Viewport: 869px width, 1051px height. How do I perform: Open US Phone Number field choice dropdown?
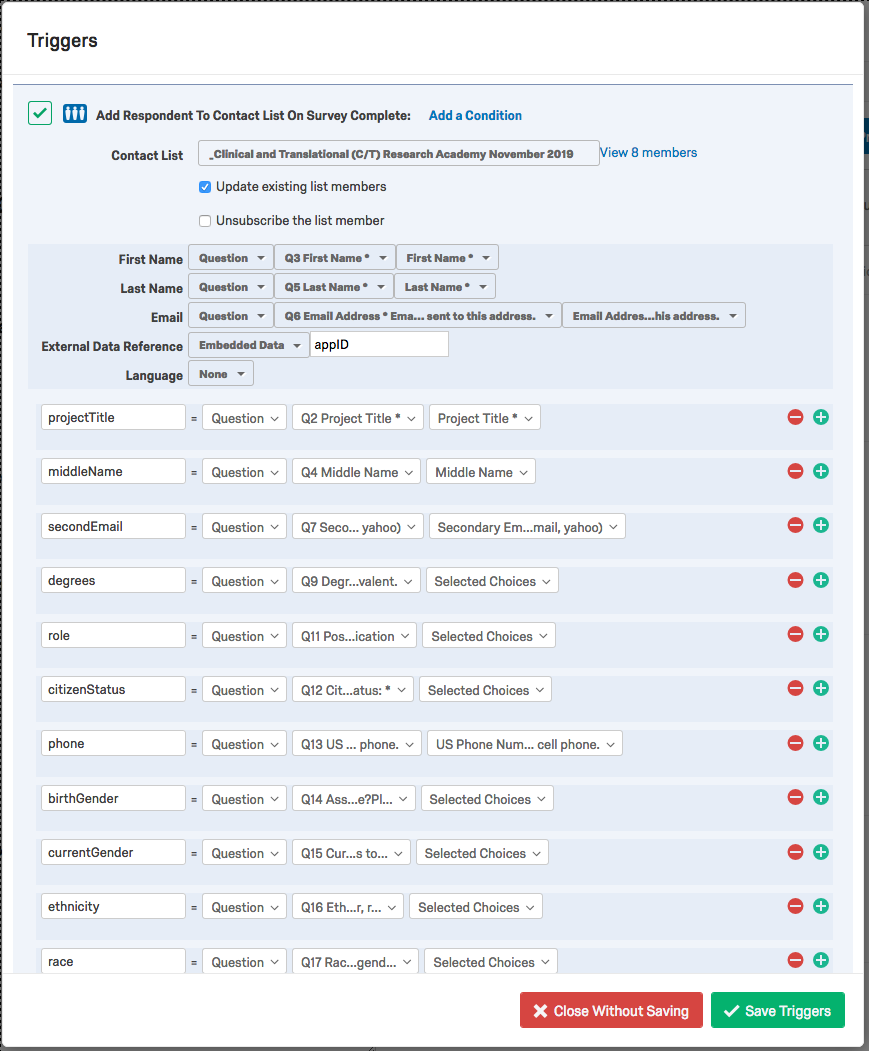(525, 745)
